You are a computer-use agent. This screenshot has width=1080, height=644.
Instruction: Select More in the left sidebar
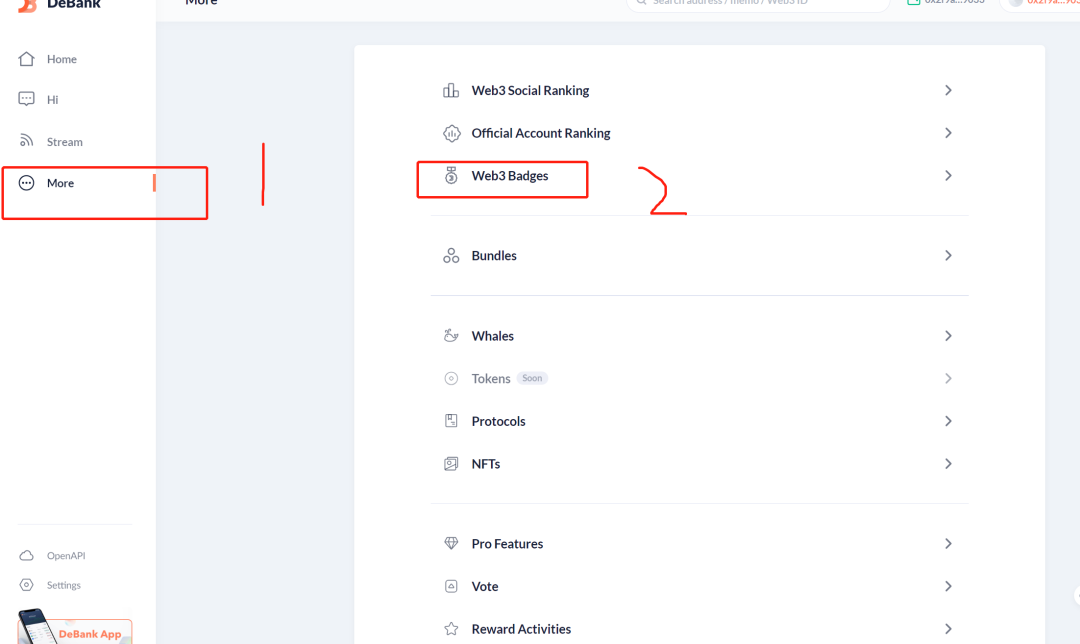click(60, 183)
